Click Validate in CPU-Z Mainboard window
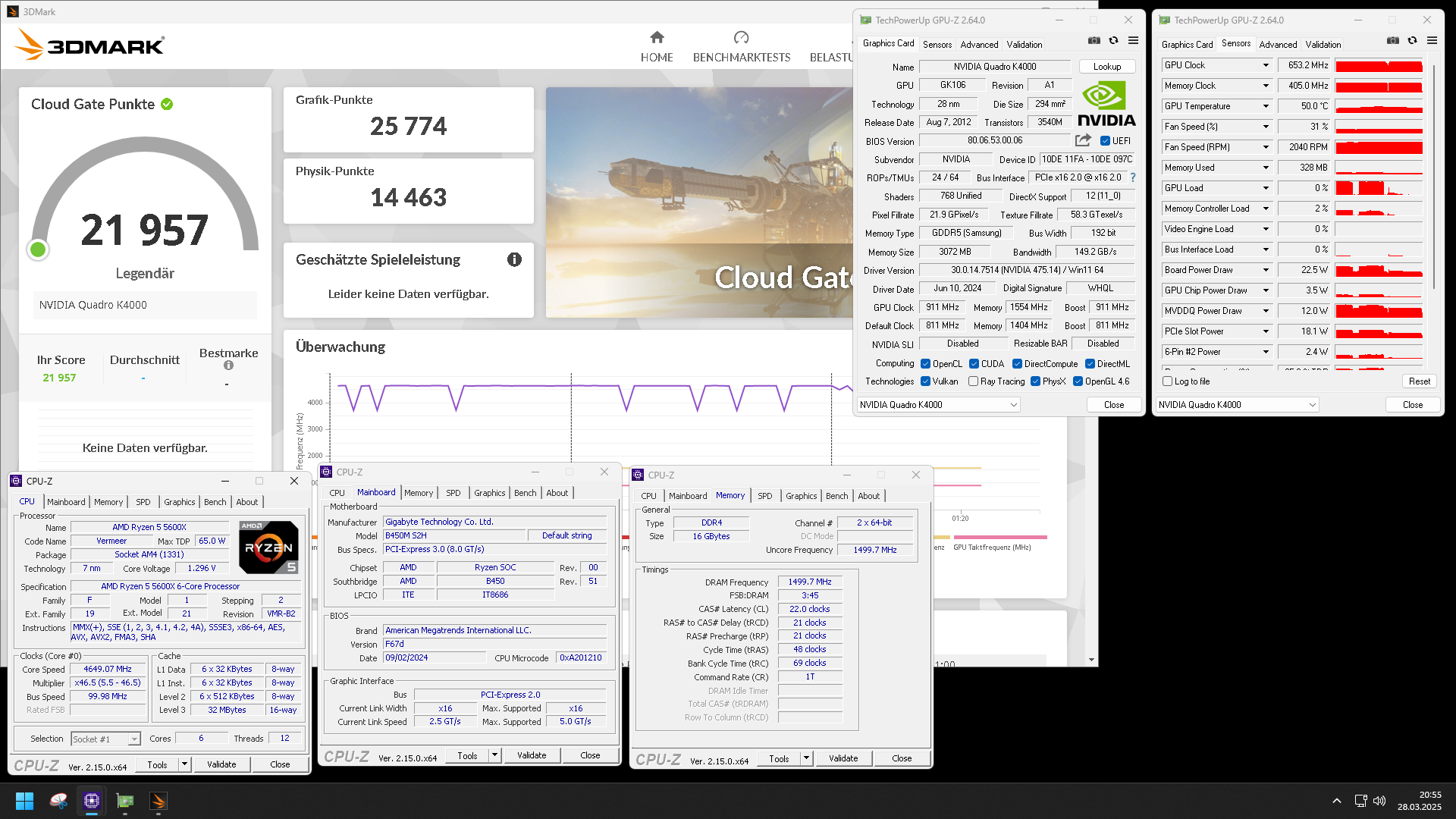Image resolution: width=1456 pixels, height=819 pixels. click(x=532, y=755)
